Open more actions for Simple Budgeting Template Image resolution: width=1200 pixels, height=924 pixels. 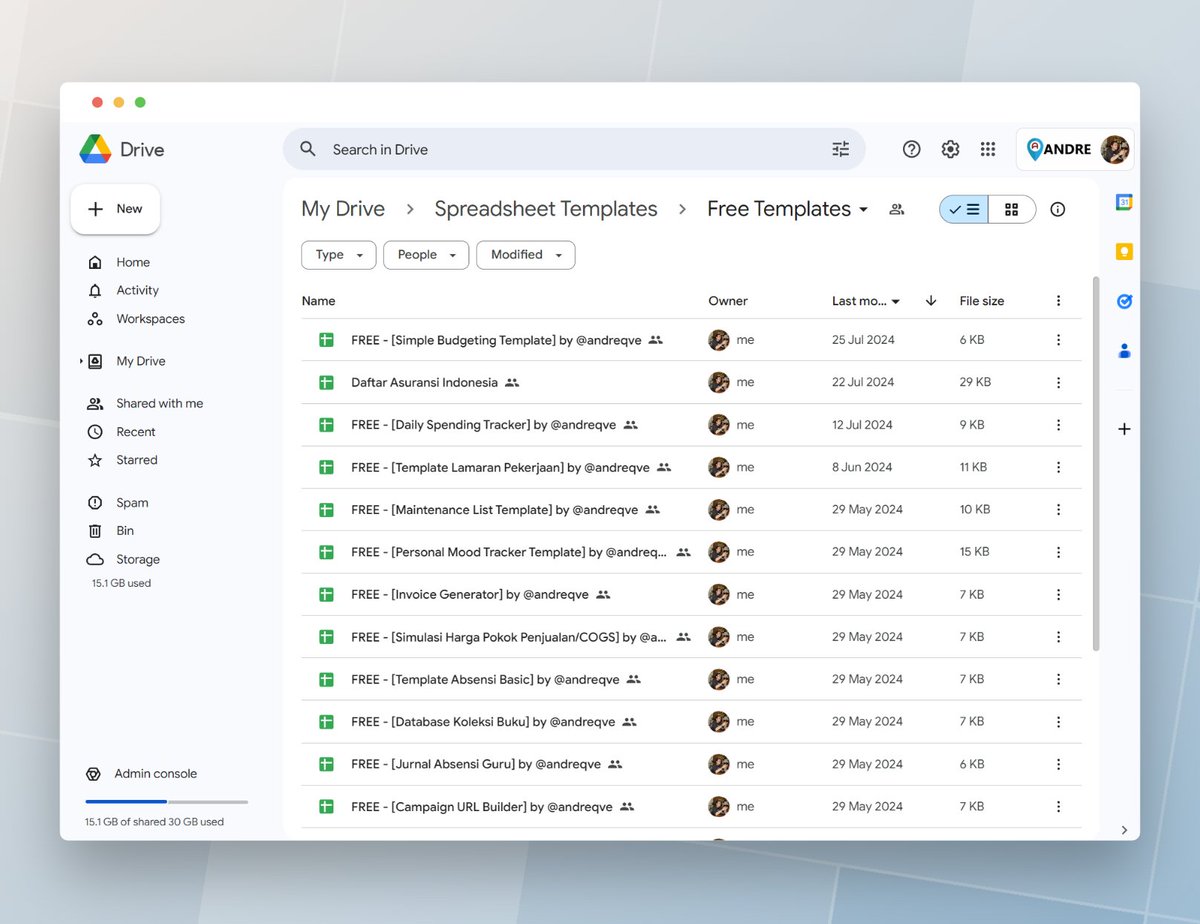coord(1058,340)
